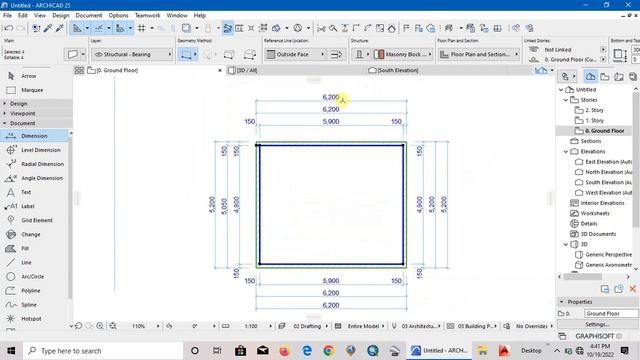This screenshot has height=360, width=640.
Task: Open the 02 Drafting scale dropdown
Action: pyautogui.click(x=307, y=326)
